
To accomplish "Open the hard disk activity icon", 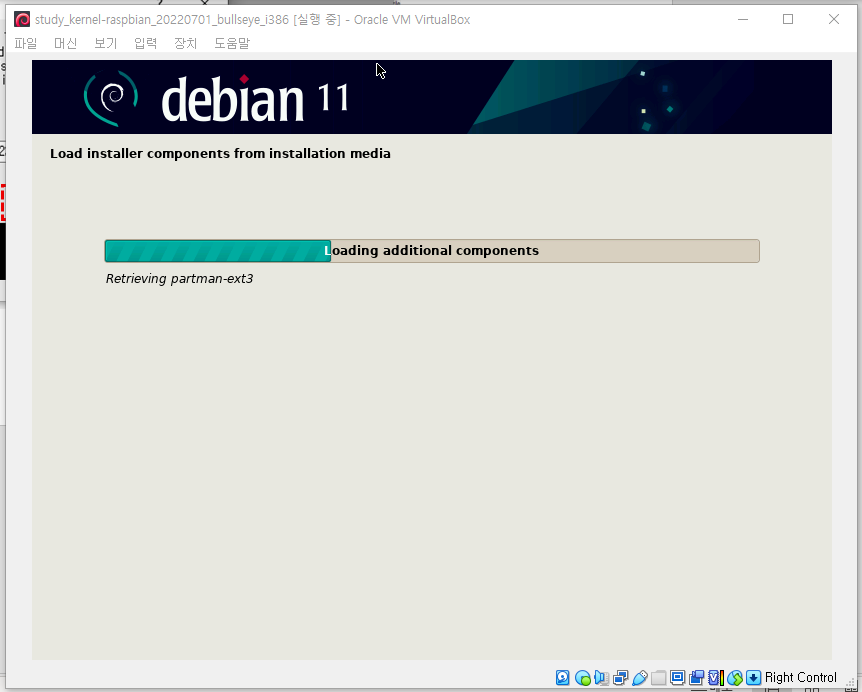I will 563,677.
